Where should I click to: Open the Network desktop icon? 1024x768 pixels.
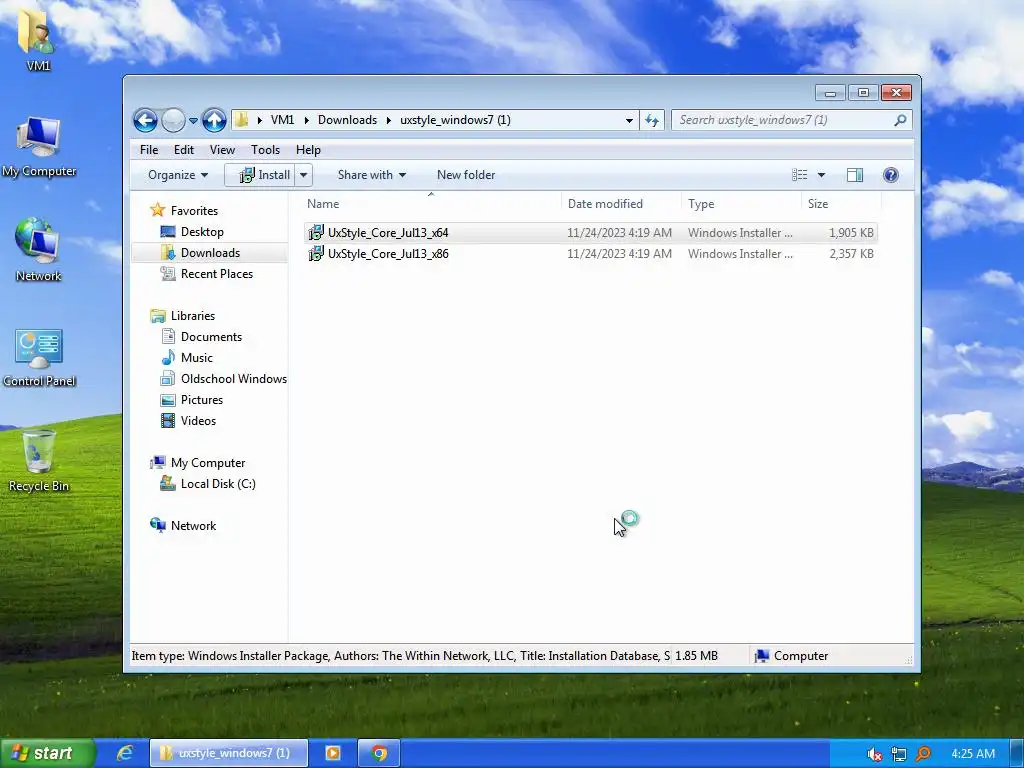39,250
